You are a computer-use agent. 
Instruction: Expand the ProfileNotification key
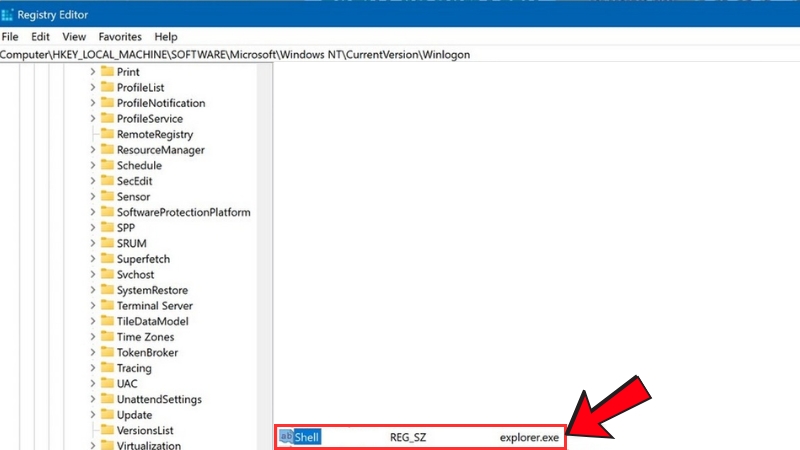click(92, 103)
